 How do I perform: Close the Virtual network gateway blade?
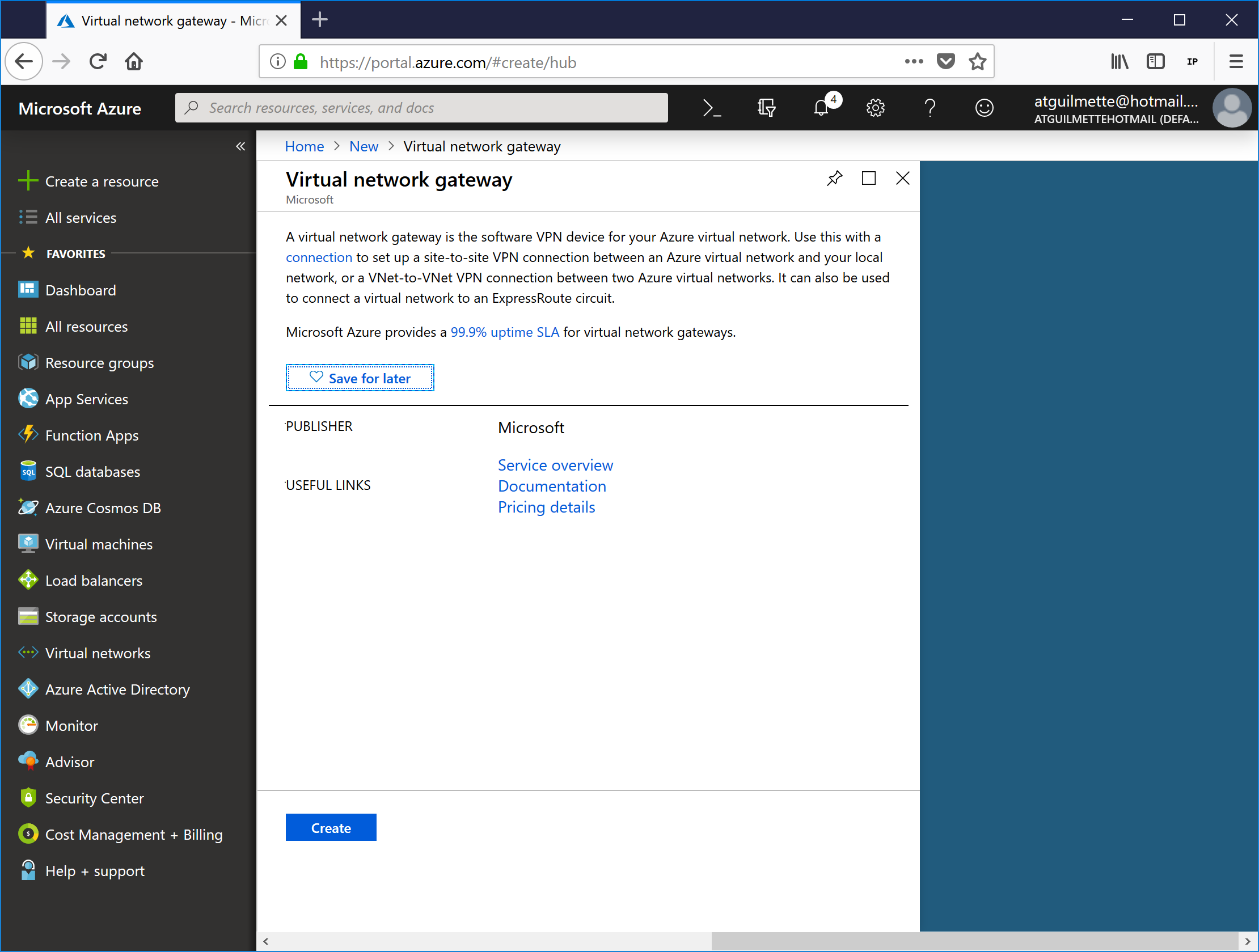902,178
